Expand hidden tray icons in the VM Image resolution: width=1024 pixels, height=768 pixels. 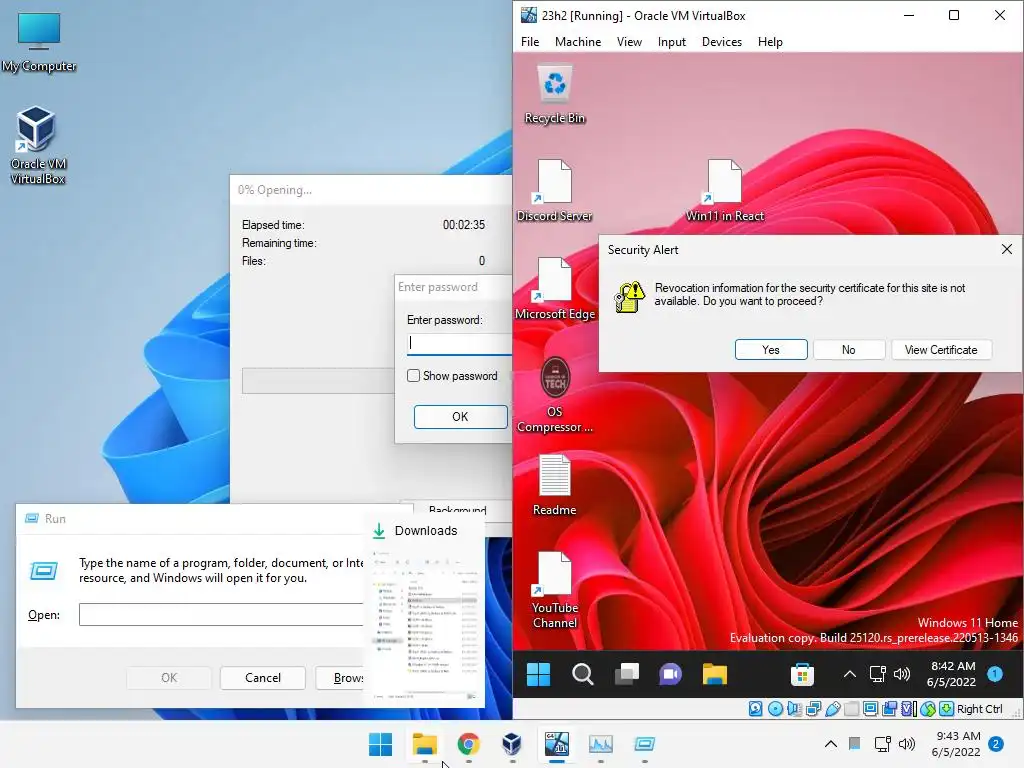tap(850, 674)
